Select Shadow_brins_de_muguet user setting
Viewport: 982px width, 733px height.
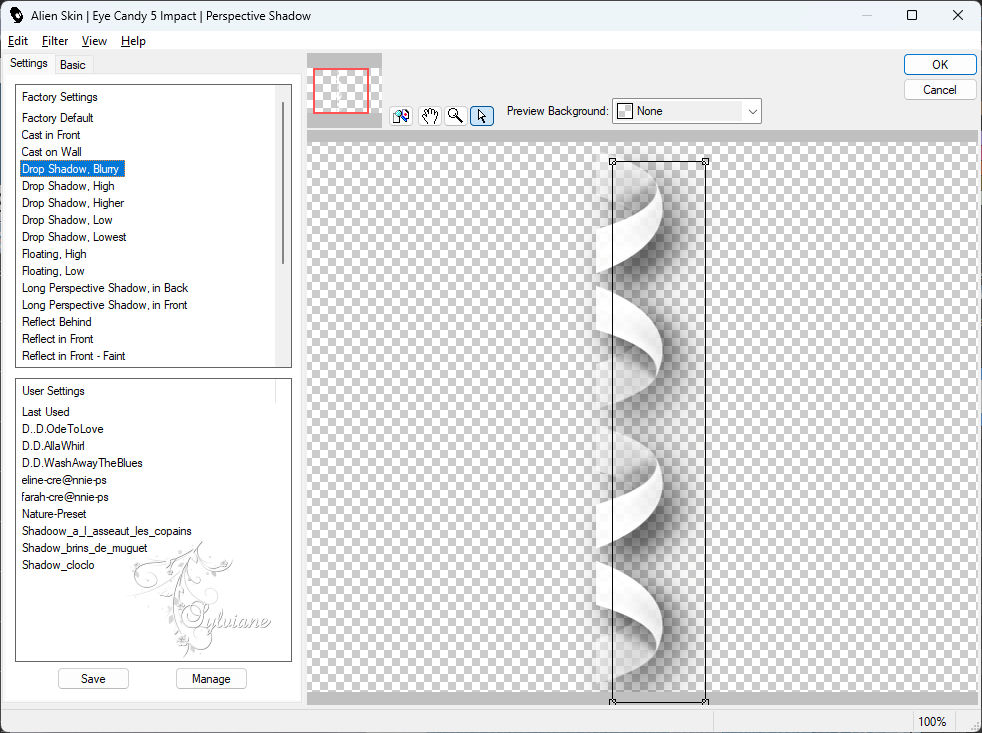point(85,548)
